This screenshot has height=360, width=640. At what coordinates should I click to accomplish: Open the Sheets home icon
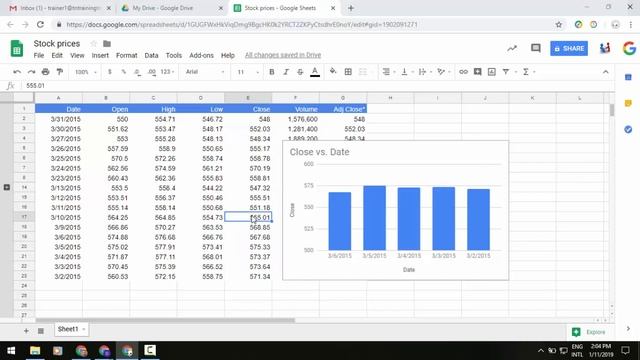17,49
